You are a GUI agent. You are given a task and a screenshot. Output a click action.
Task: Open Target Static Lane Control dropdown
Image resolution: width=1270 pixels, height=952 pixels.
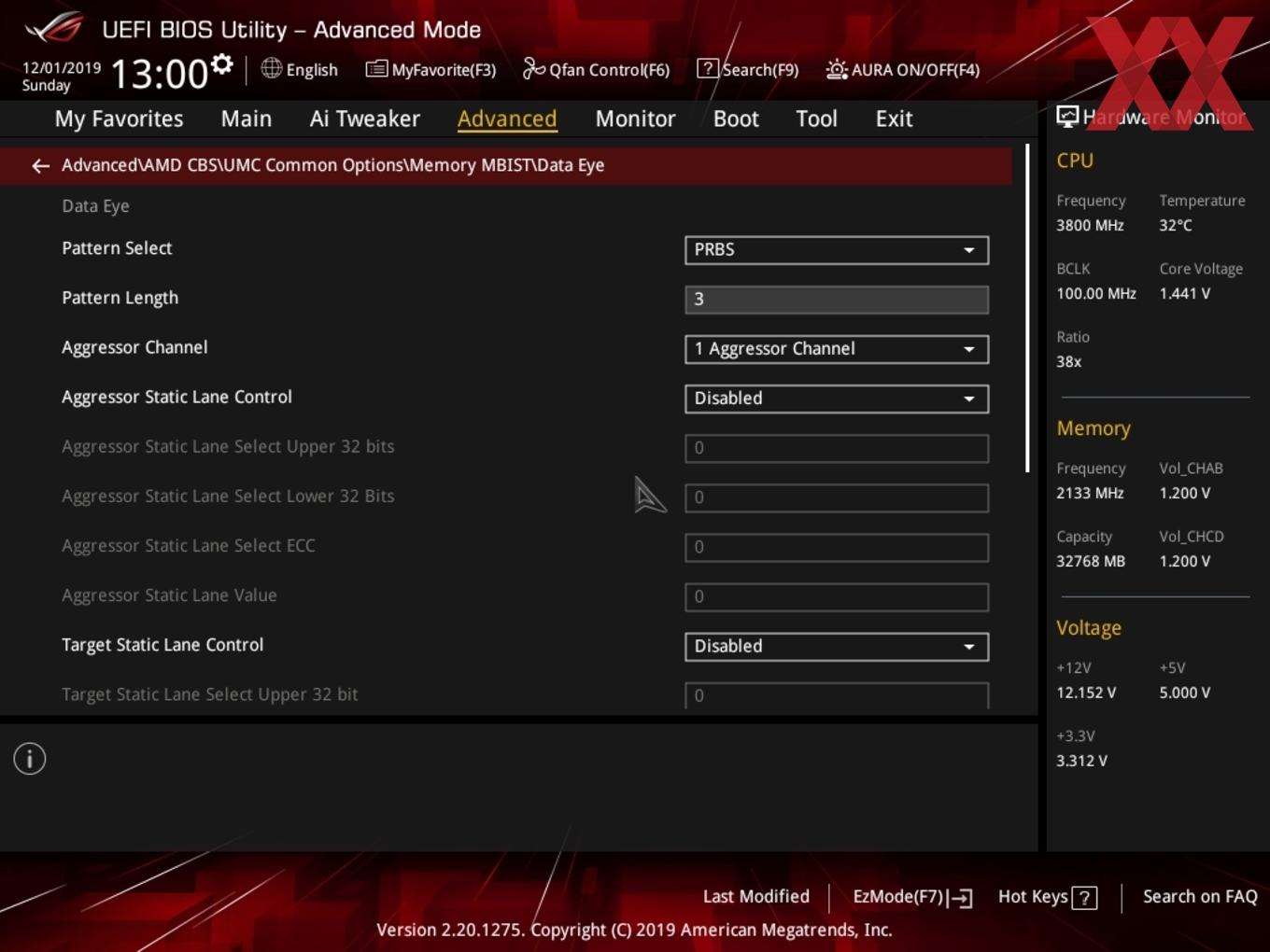(837, 647)
